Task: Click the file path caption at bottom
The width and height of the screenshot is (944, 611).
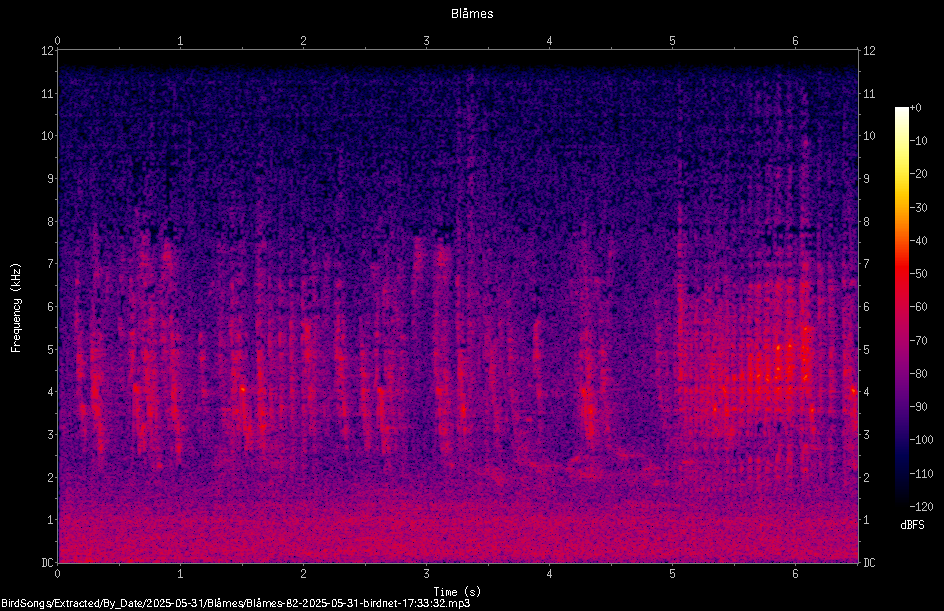Action: 235,603
